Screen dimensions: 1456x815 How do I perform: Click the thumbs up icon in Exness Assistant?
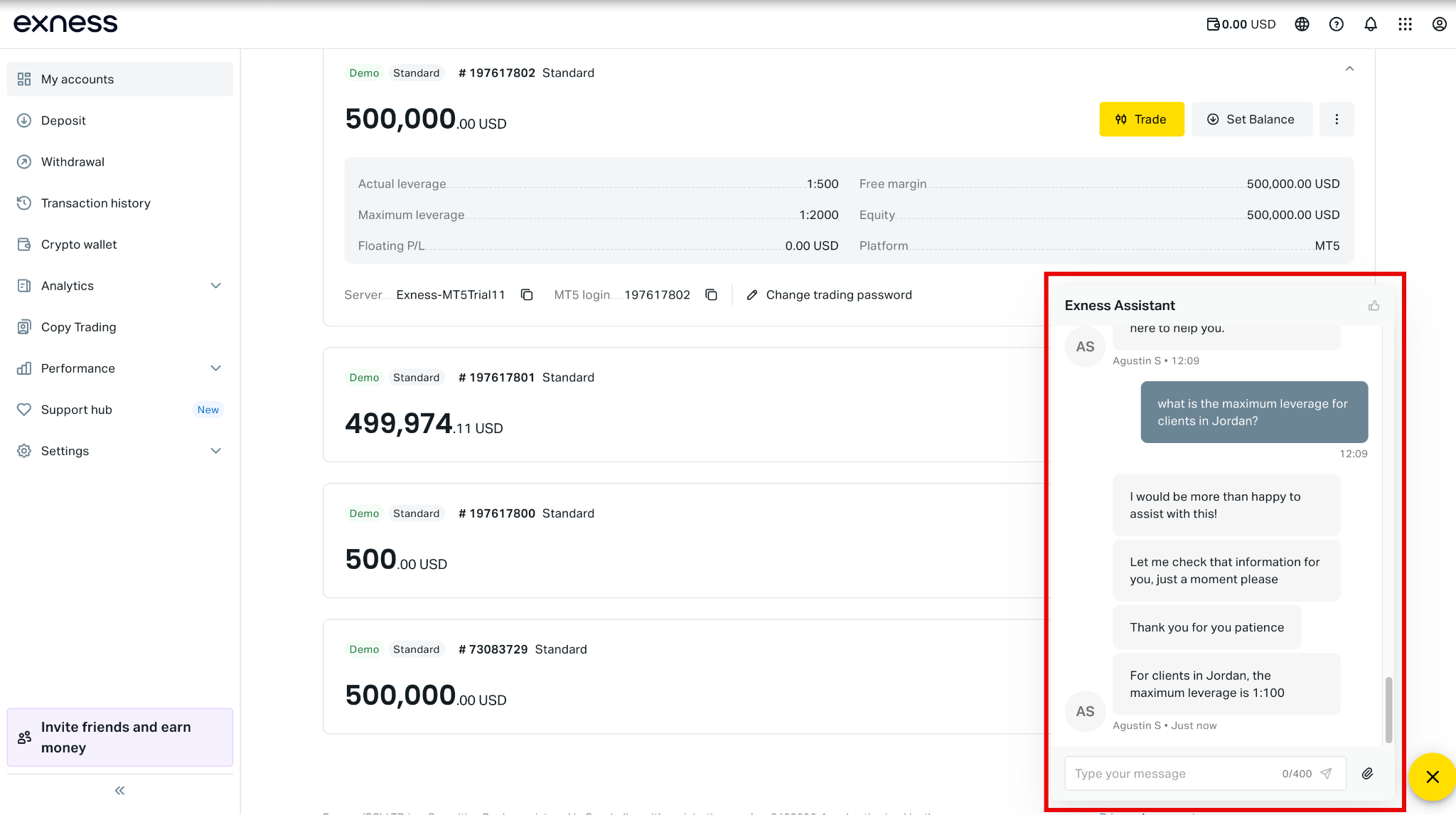click(1374, 305)
